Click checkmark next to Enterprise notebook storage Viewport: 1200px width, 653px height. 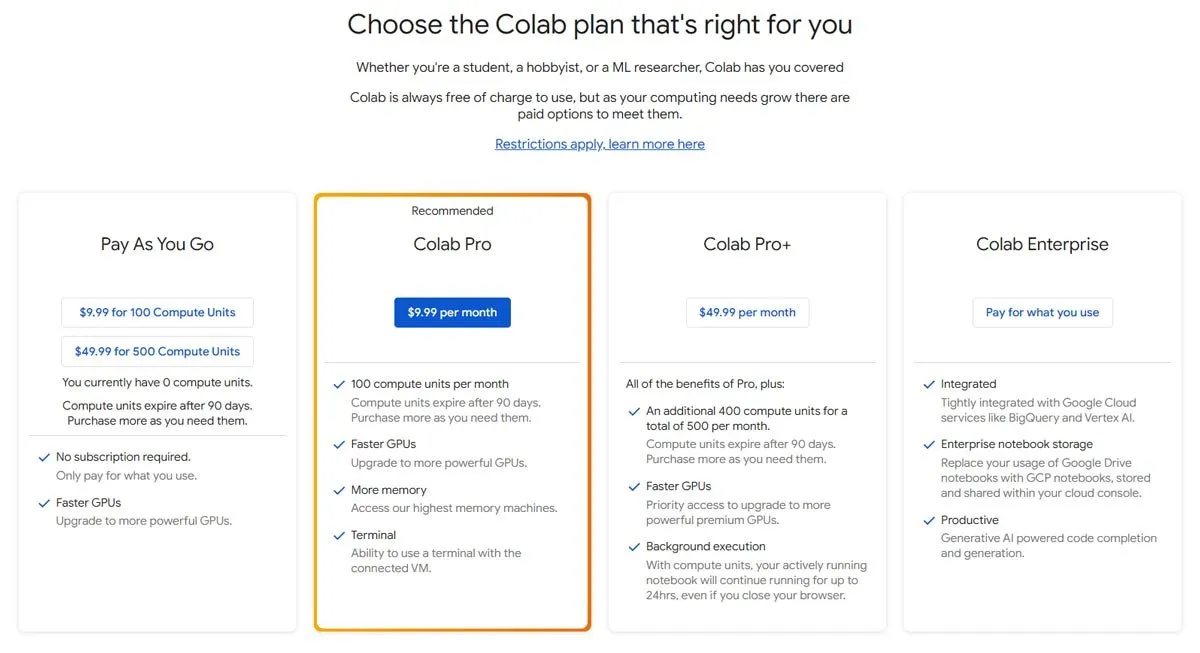[x=929, y=444]
